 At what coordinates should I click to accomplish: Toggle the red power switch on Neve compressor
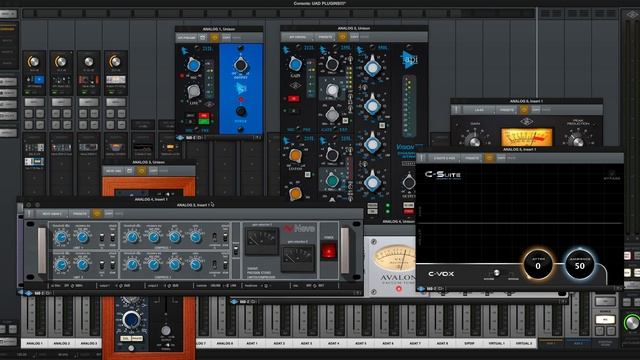329,251
